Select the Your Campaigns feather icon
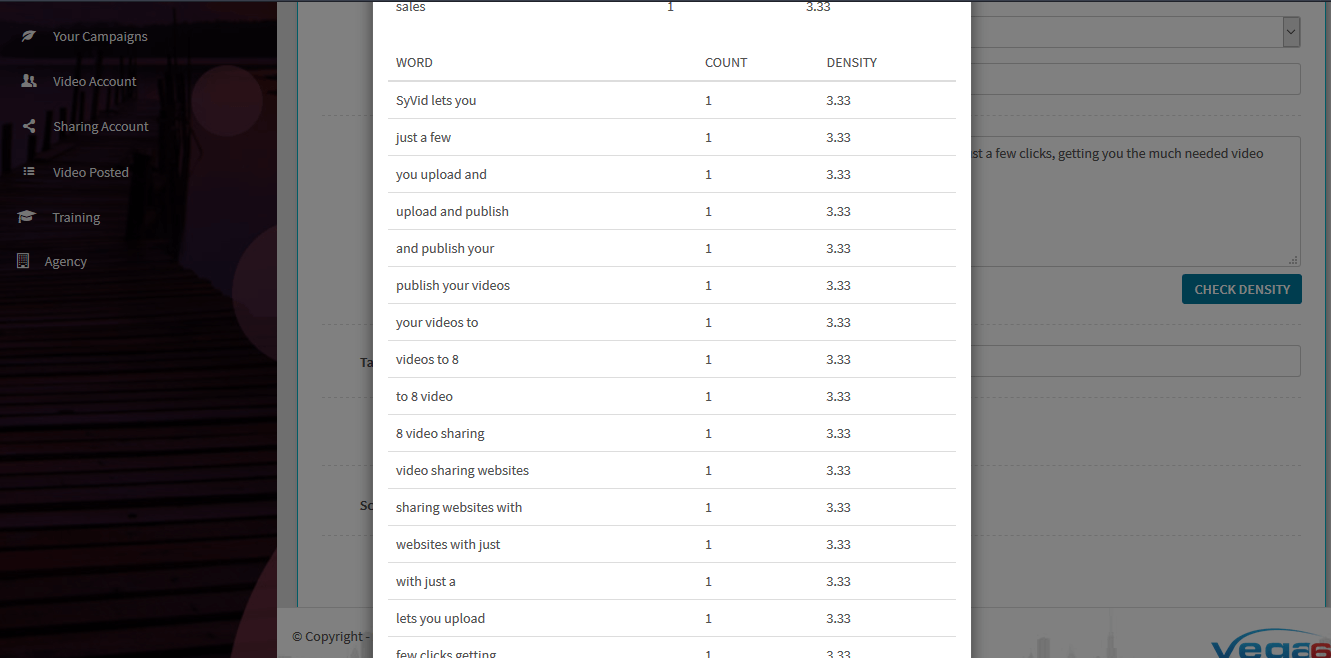The image size is (1331, 658). 27,35
